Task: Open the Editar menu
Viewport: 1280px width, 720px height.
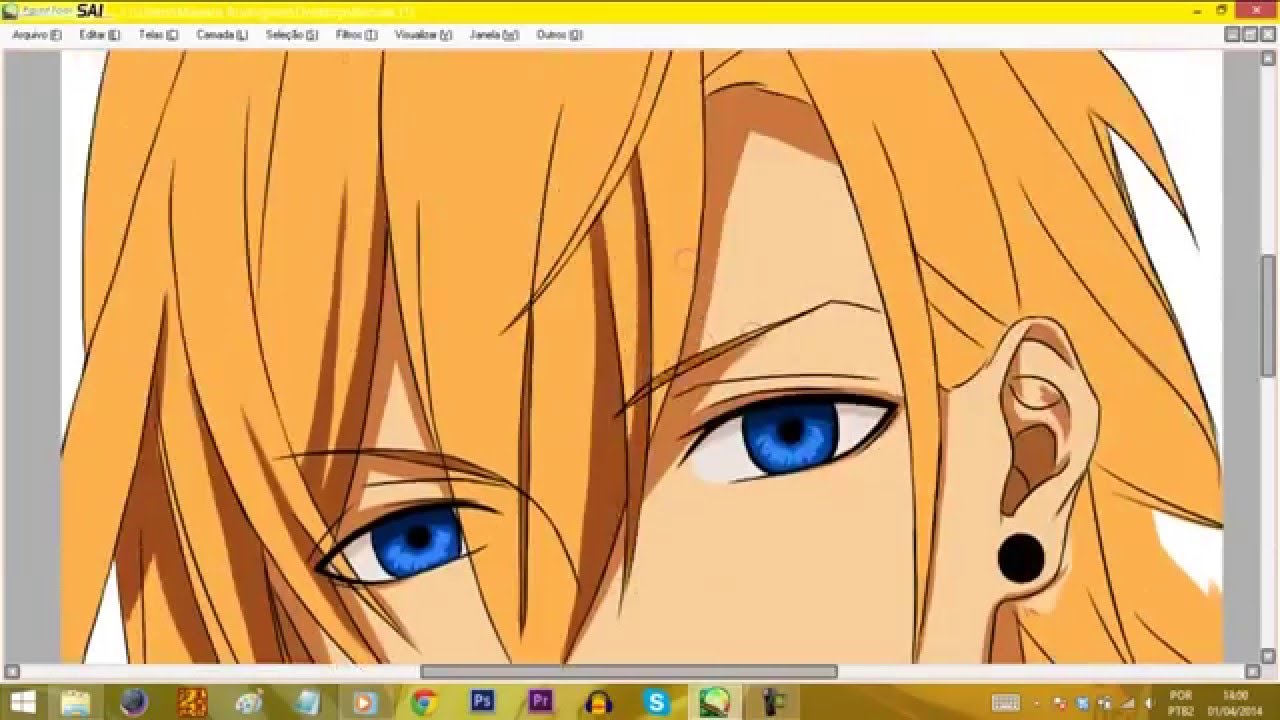Action: point(100,35)
